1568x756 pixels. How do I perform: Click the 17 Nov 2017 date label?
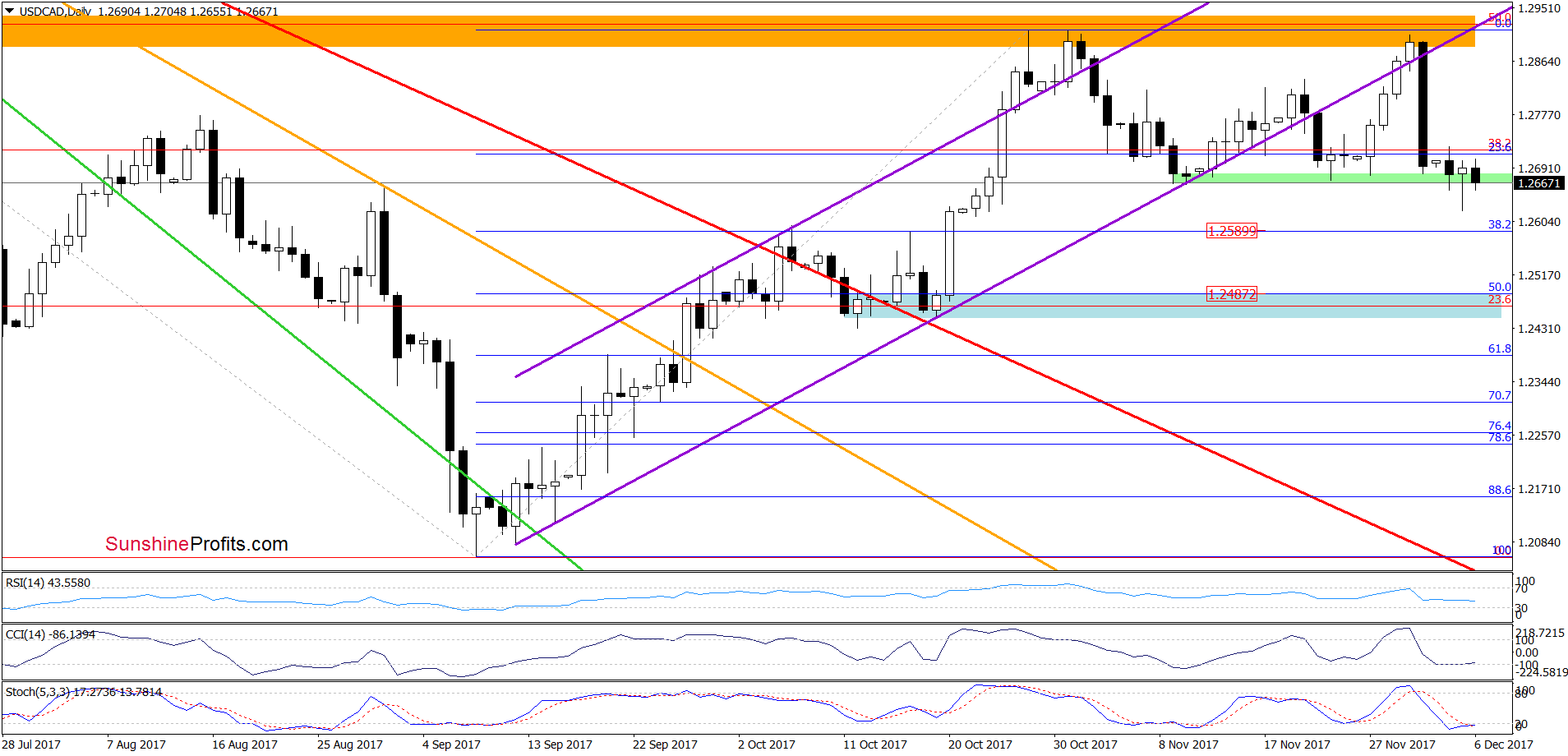point(1297,744)
